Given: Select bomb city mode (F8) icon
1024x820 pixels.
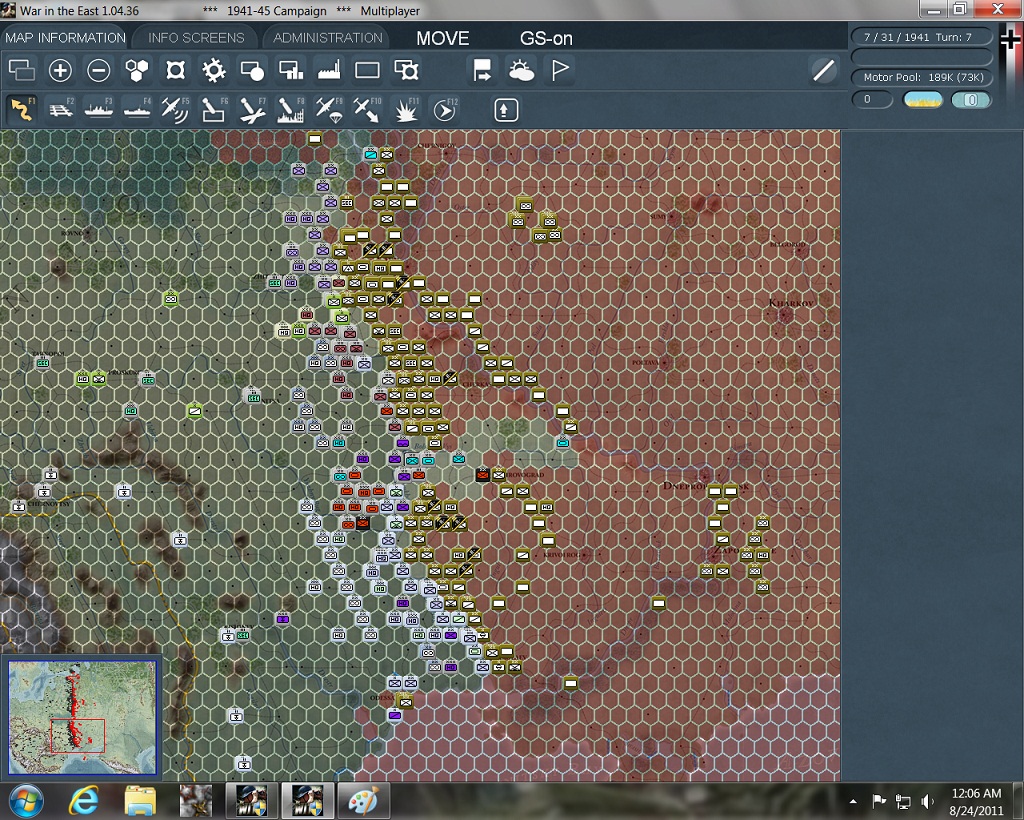Looking at the screenshot, I should [x=291, y=110].
